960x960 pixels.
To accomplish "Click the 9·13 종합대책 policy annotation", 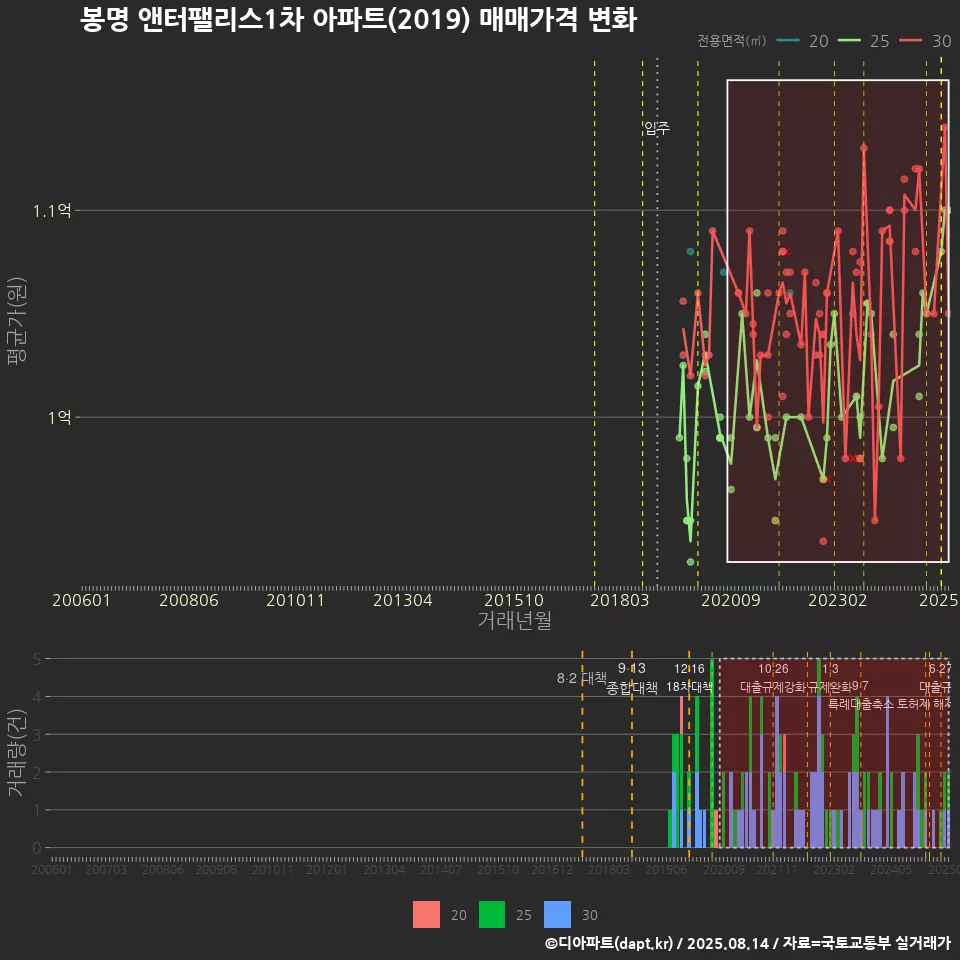I will coord(632,678).
